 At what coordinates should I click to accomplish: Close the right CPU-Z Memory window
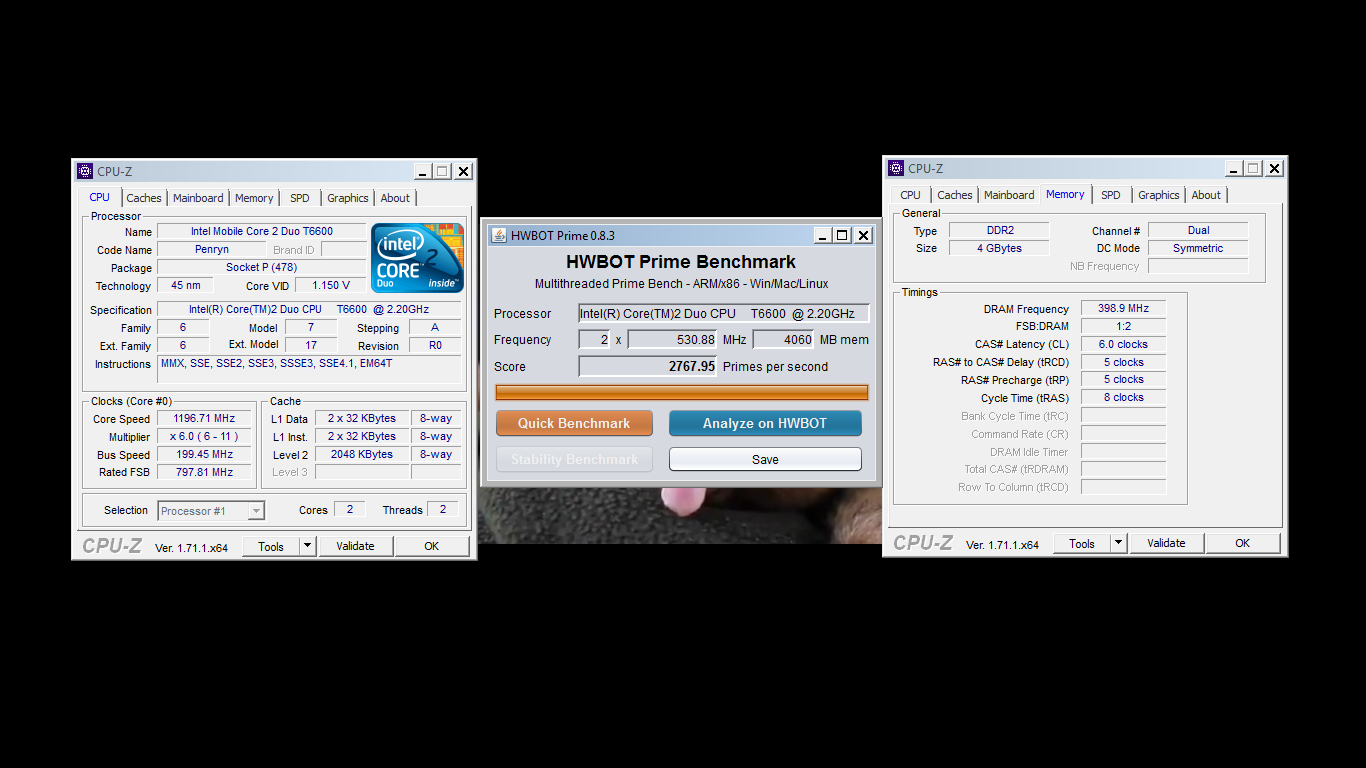(x=1275, y=169)
